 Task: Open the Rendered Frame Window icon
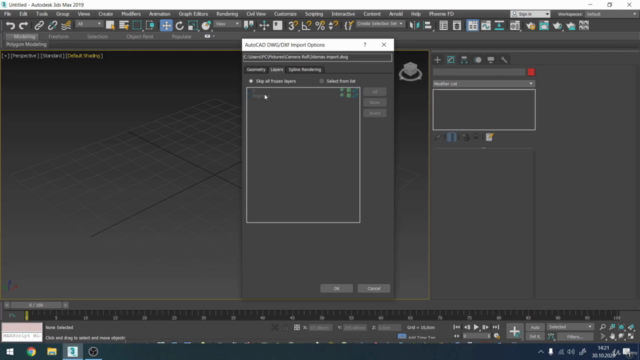coord(544,26)
